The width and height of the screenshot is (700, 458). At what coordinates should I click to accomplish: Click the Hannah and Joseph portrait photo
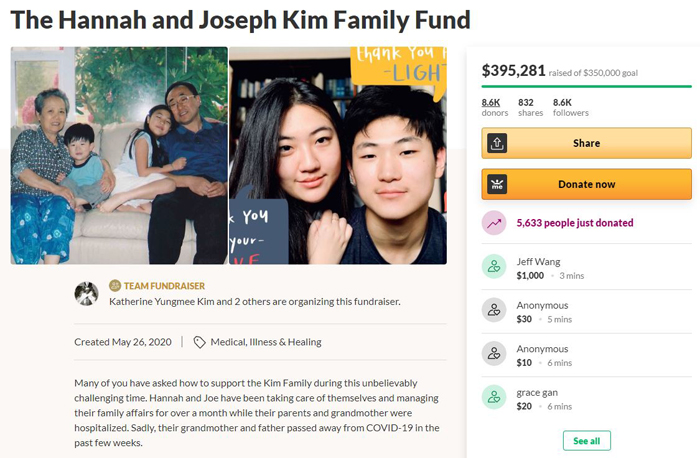tap(338, 155)
